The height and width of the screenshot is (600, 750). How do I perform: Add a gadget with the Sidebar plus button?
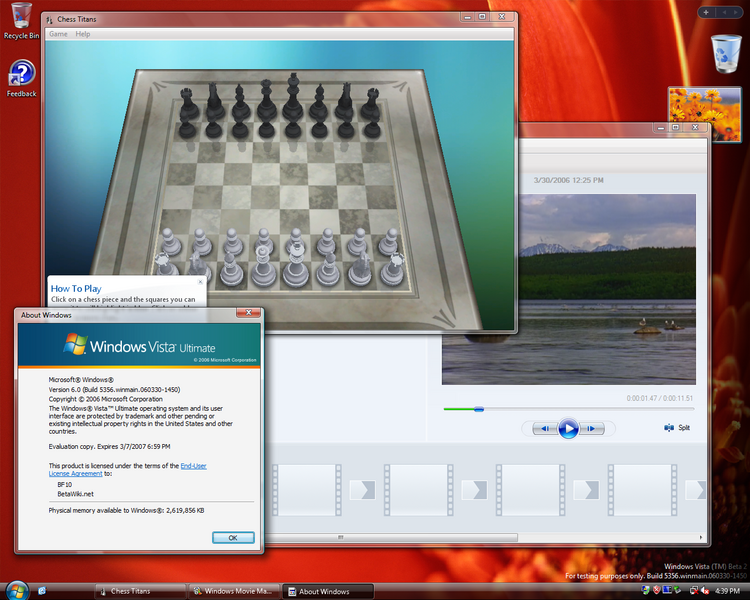pos(706,12)
